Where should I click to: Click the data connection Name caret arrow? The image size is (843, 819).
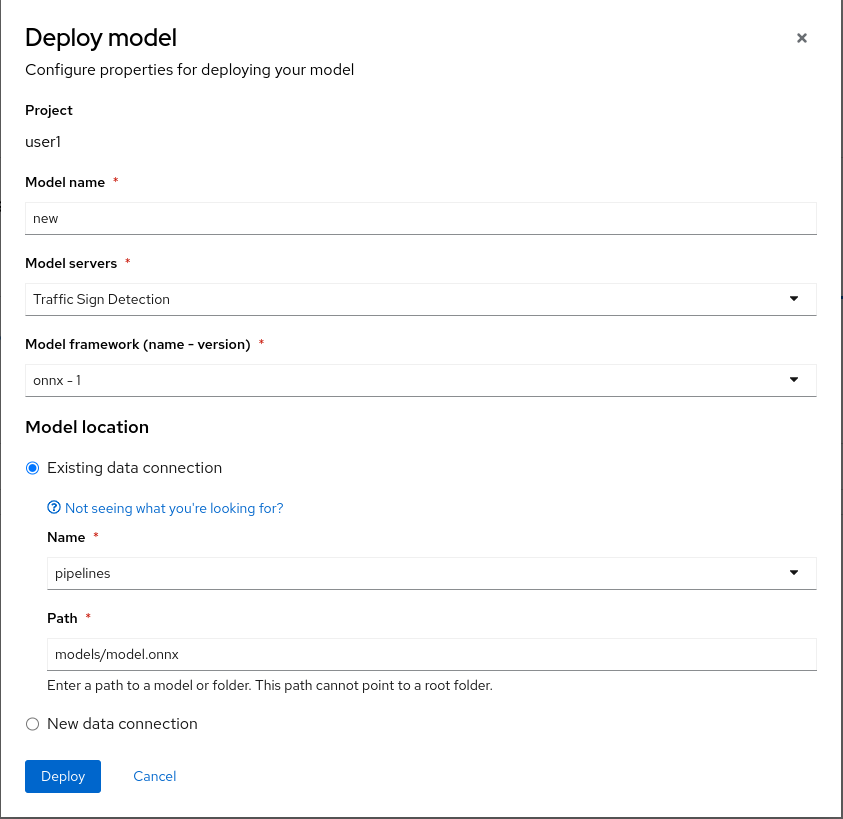click(x=793, y=573)
